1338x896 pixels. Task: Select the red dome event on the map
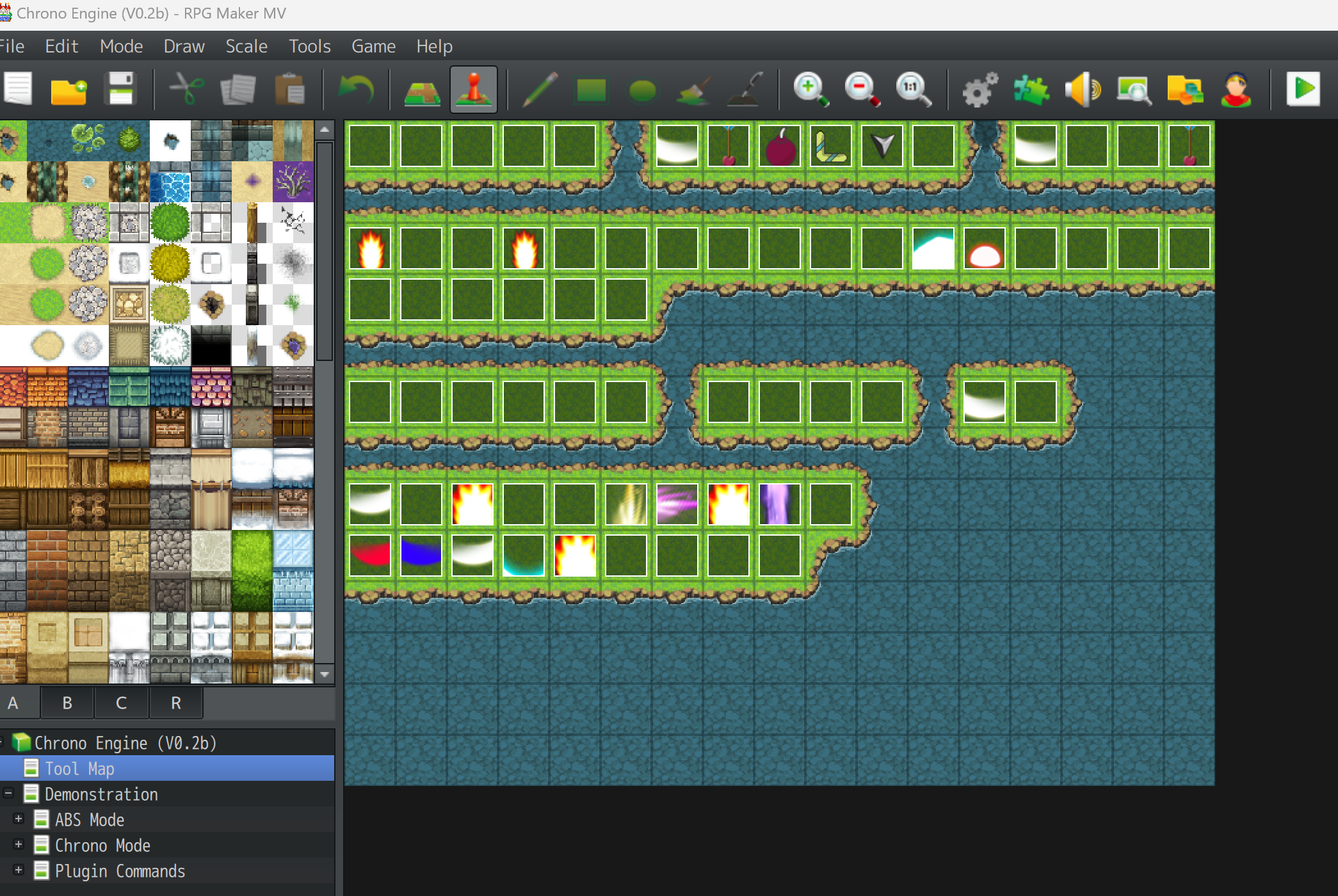tap(985, 248)
